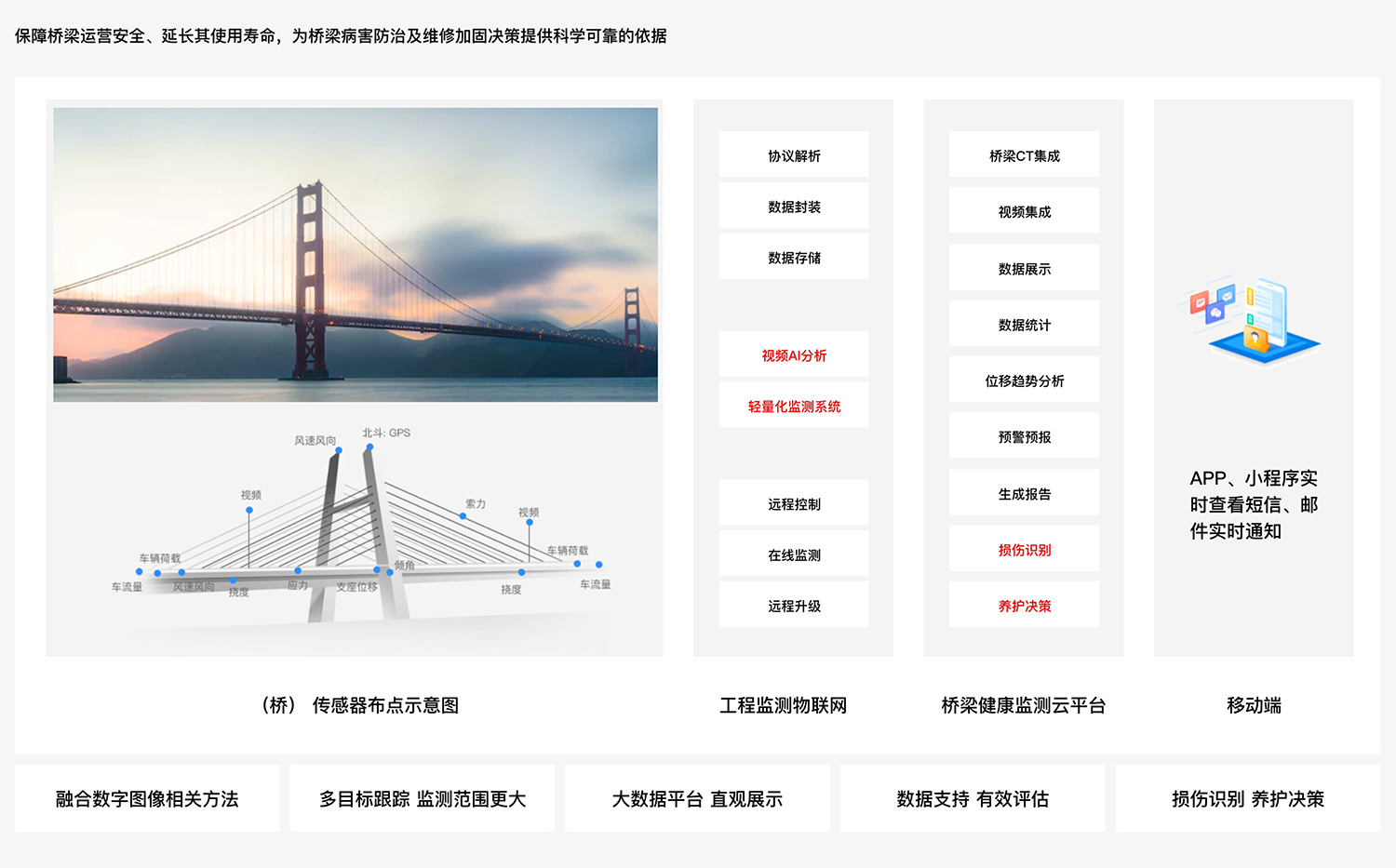The width and height of the screenshot is (1396, 868).
Task: Select the 预警预报 box
Action: pyautogui.click(x=1024, y=436)
